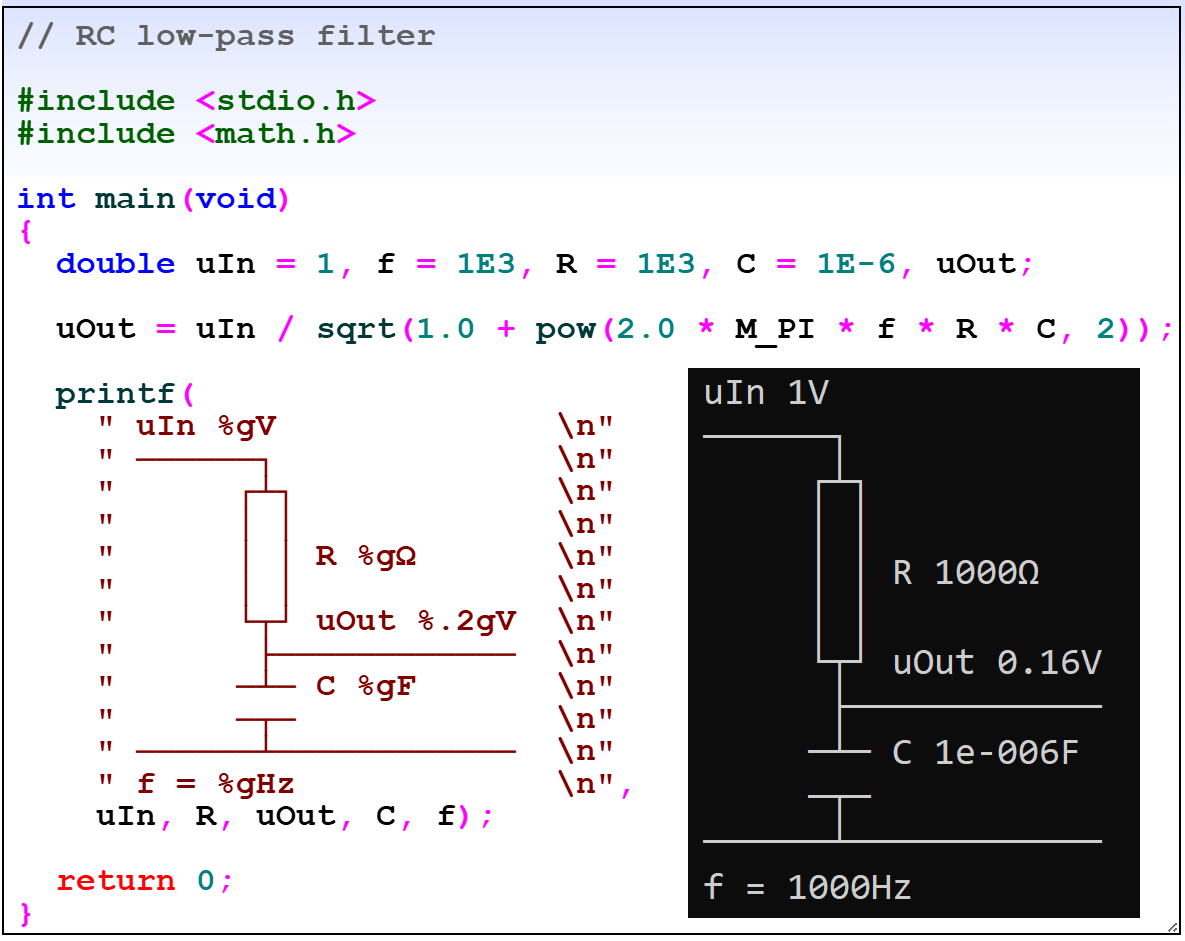
Task: Click the 'void' parameter keyword
Action: coord(236,199)
